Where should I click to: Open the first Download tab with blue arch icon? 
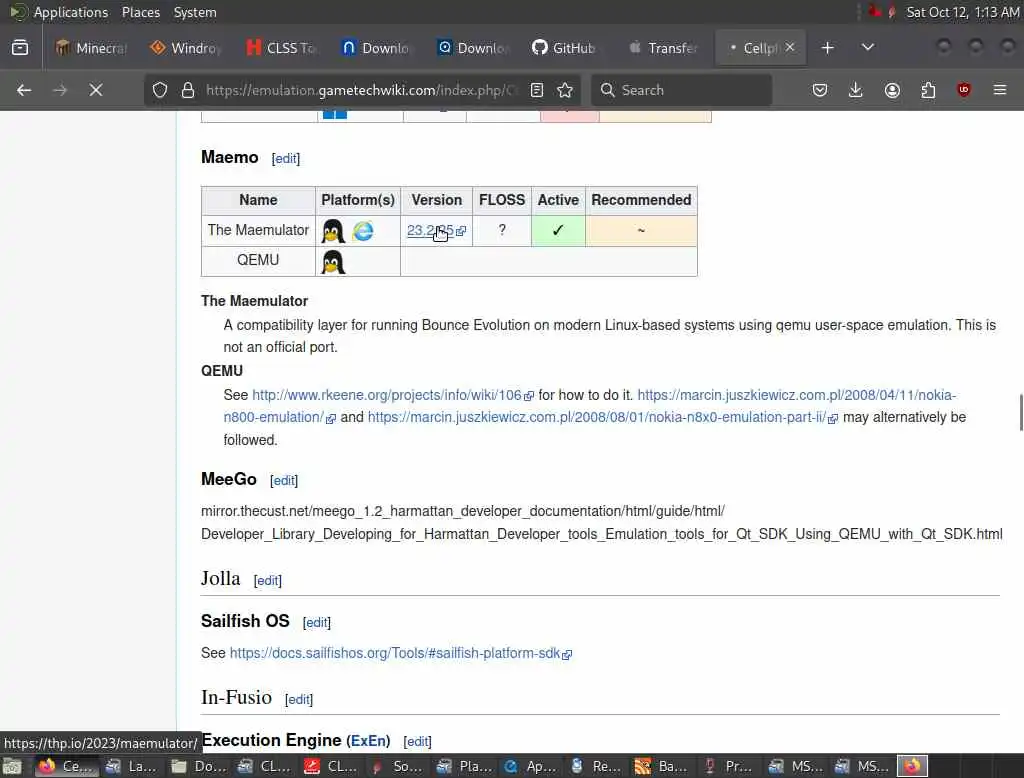377,48
